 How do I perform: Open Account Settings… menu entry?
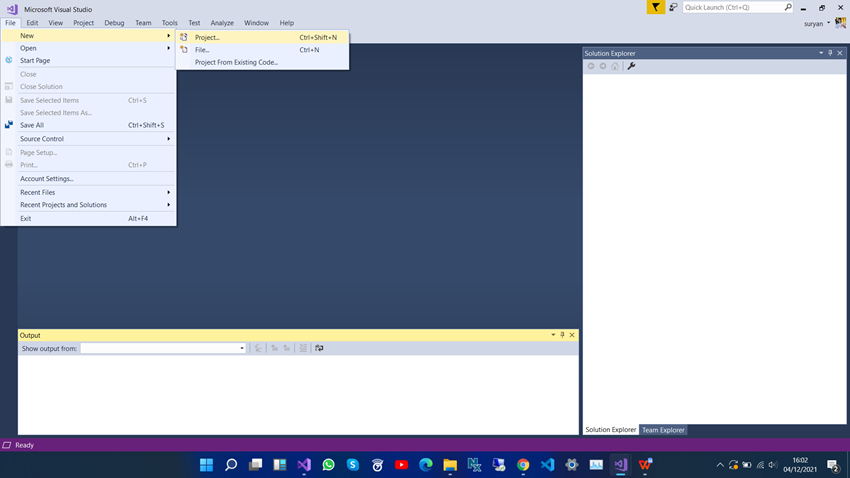(88, 179)
